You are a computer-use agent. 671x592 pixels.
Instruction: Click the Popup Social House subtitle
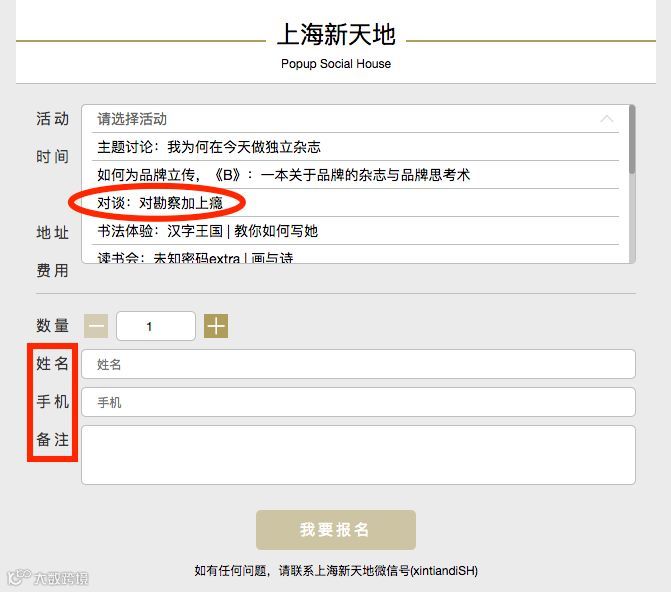(x=336, y=64)
